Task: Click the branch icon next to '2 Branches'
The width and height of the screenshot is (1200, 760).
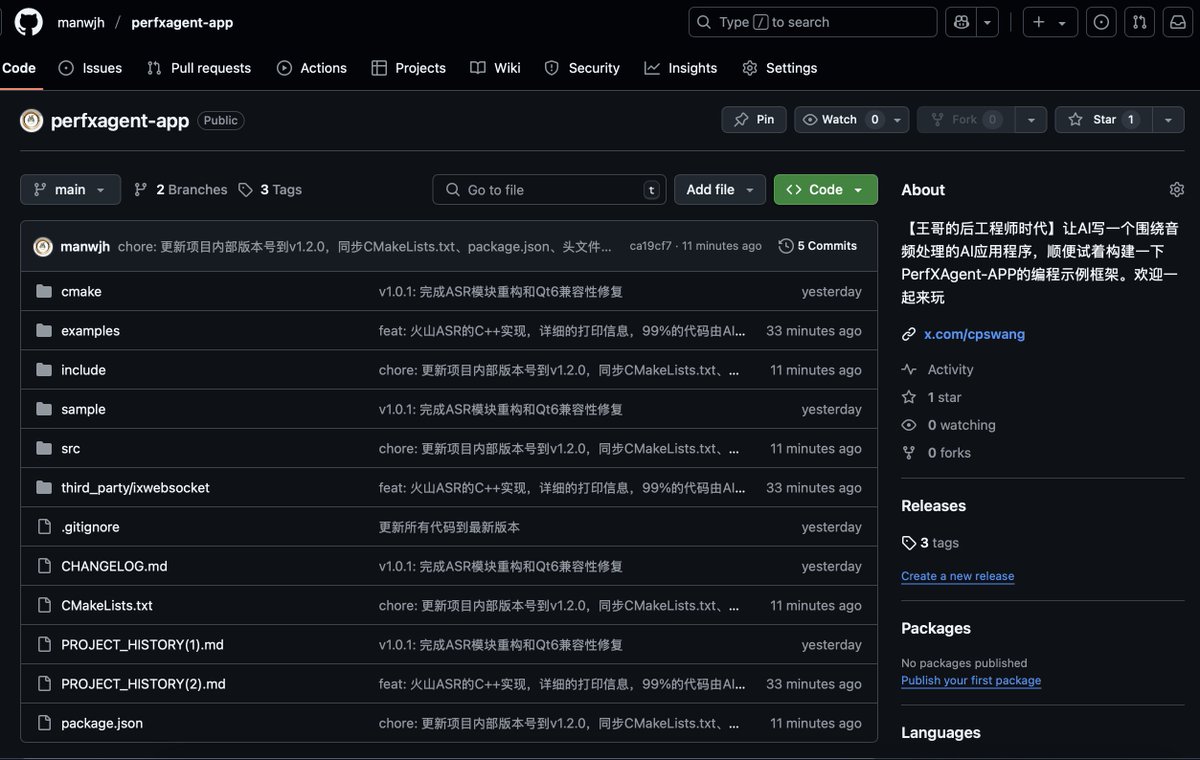Action: click(140, 189)
